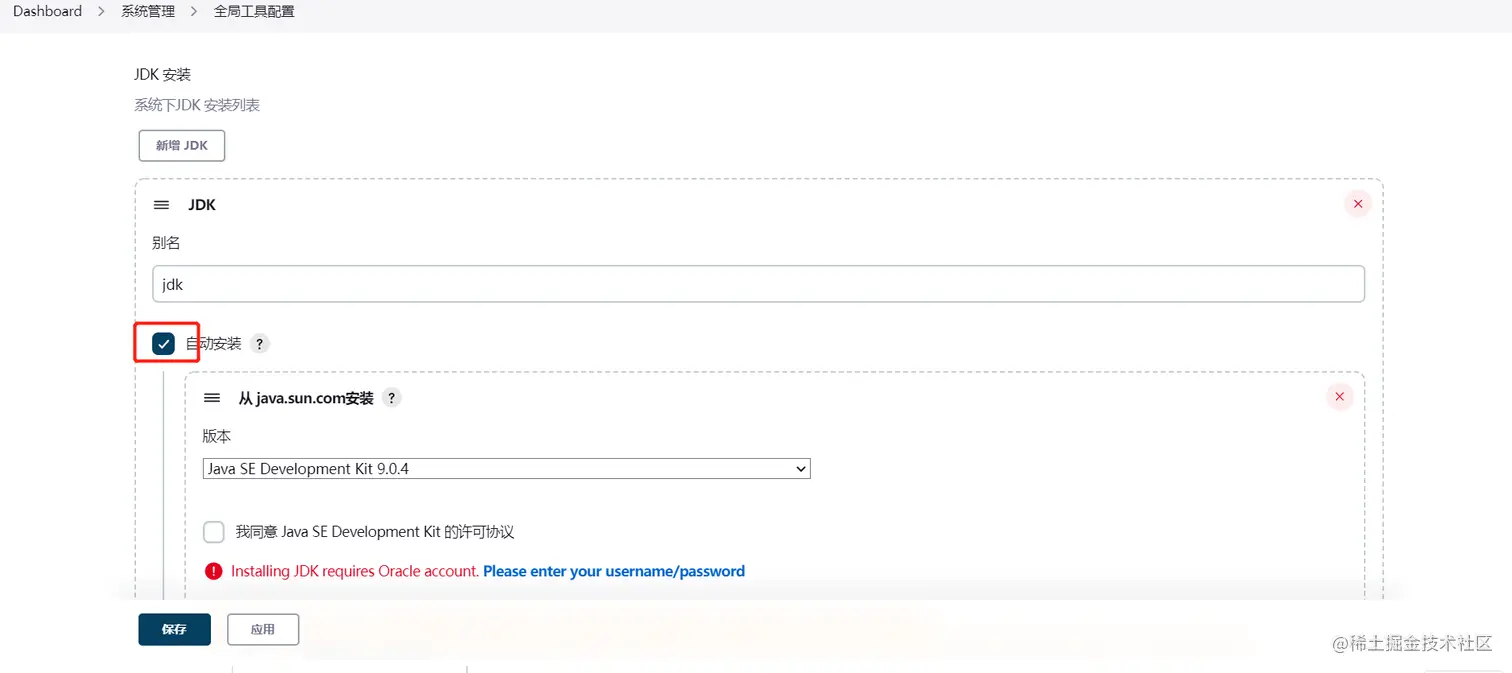Save settings with 保存 button
This screenshot has height=673, width=1512.
174,629
